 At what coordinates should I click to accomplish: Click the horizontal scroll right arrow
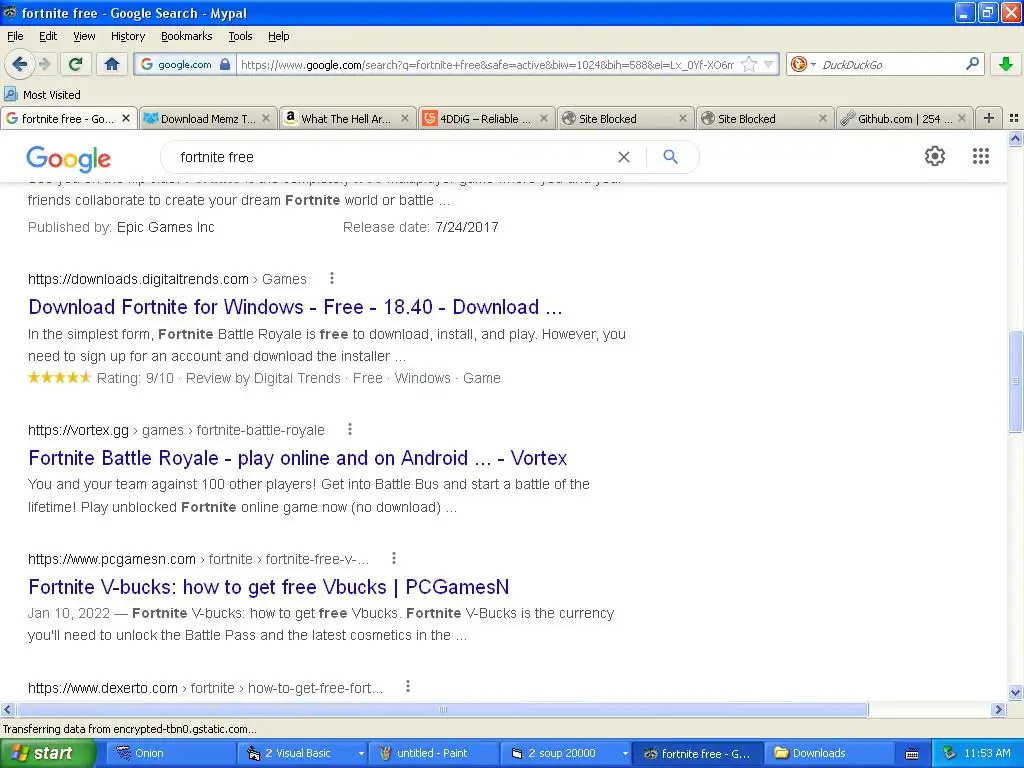(998, 709)
